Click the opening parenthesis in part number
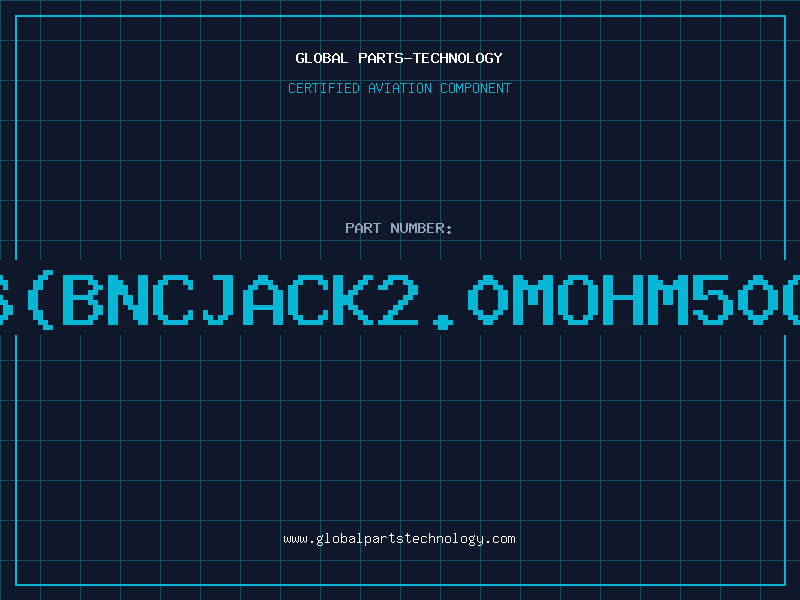The height and width of the screenshot is (600, 800). pyautogui.click(x=41, y=299)
